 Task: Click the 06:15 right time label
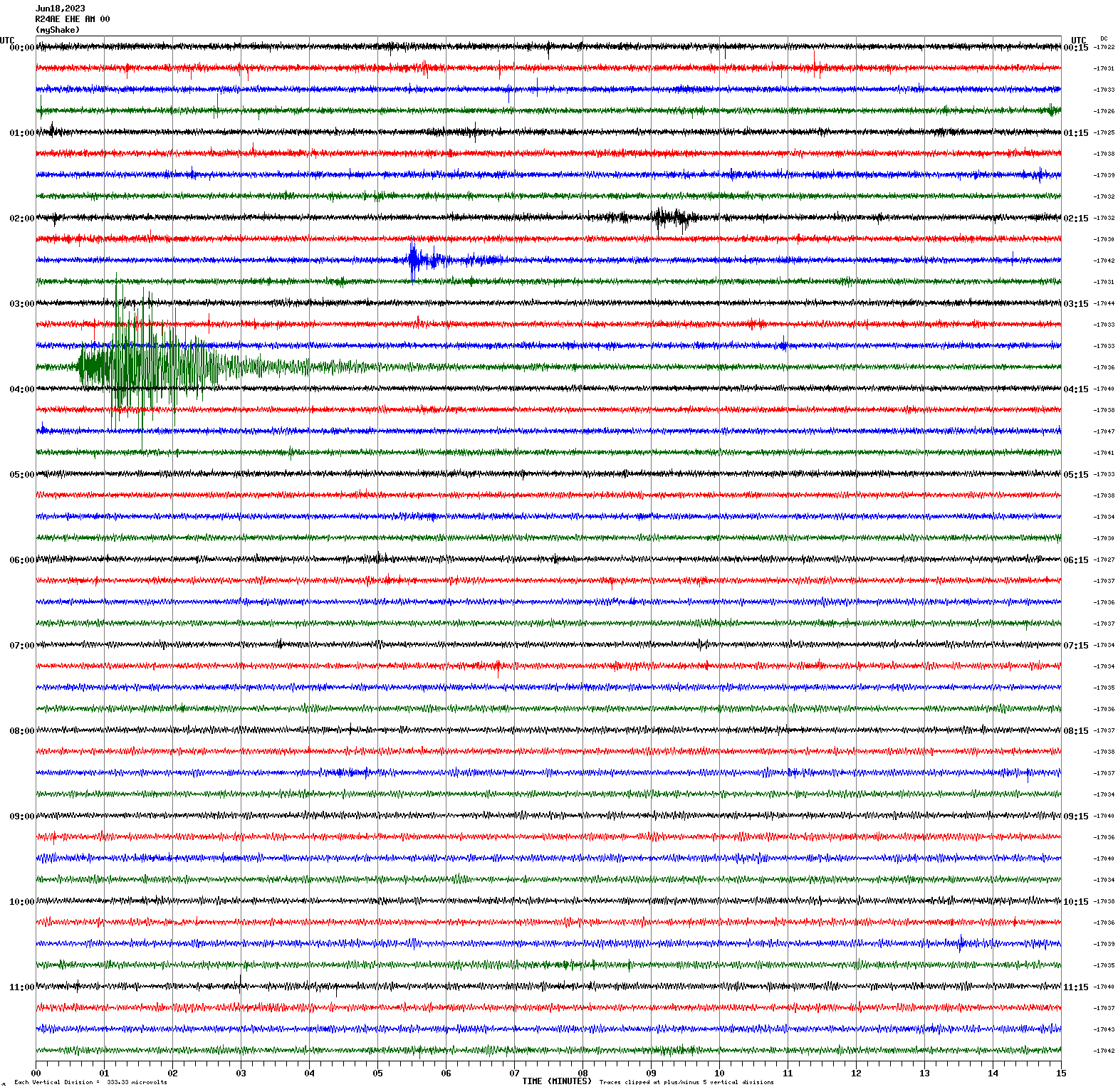point(1076,560)
